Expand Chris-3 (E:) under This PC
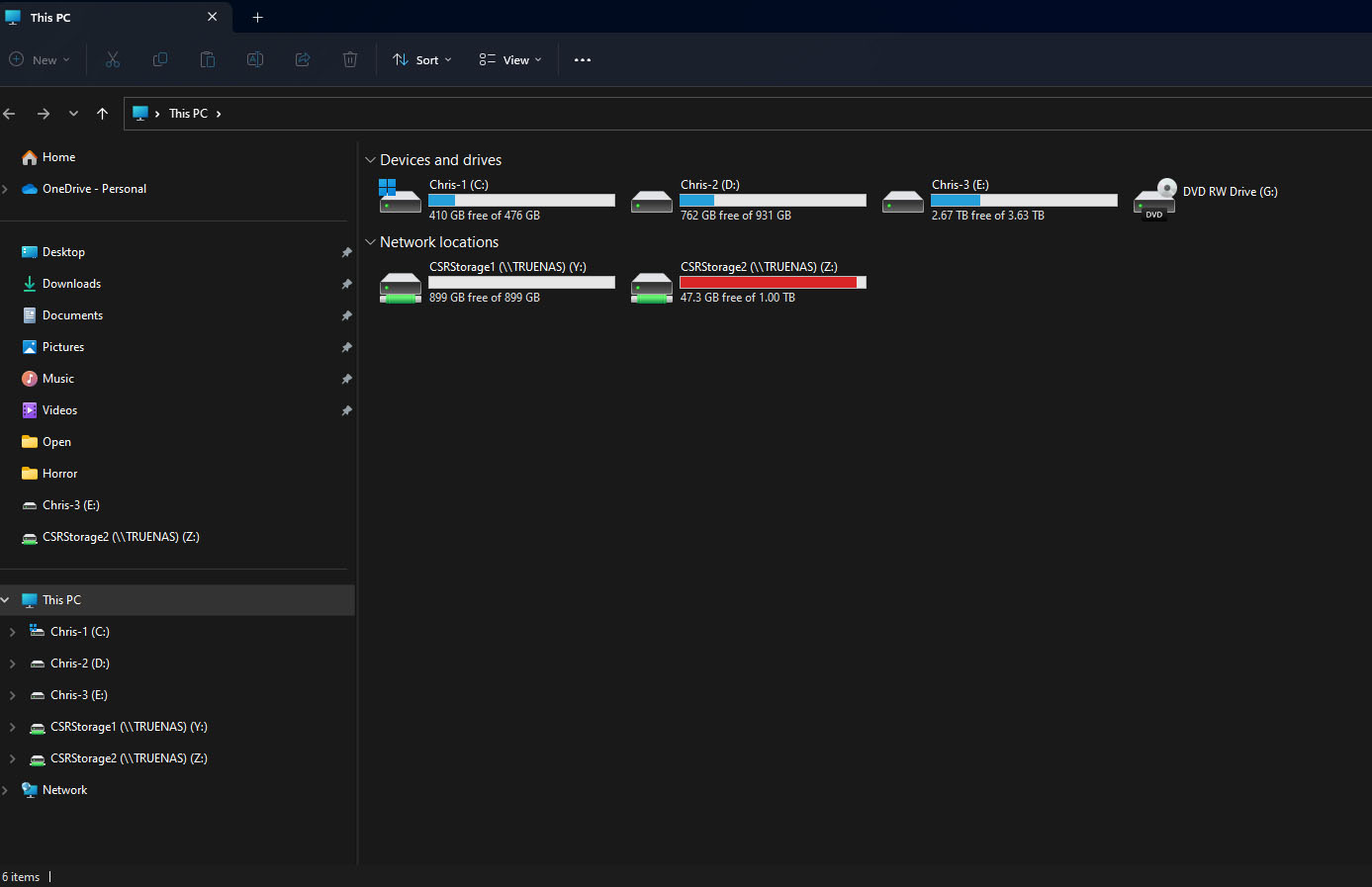Viewport: 1372px width, 887px height. (x=12, y=695)
